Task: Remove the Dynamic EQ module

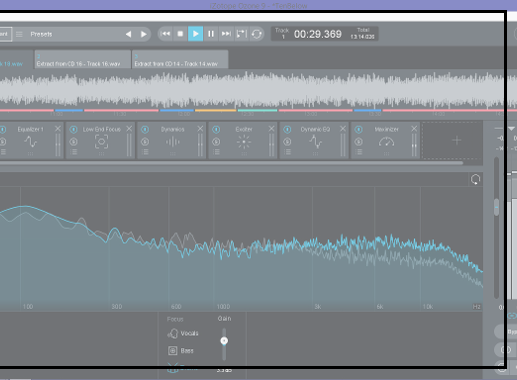Action: (343, 129)
